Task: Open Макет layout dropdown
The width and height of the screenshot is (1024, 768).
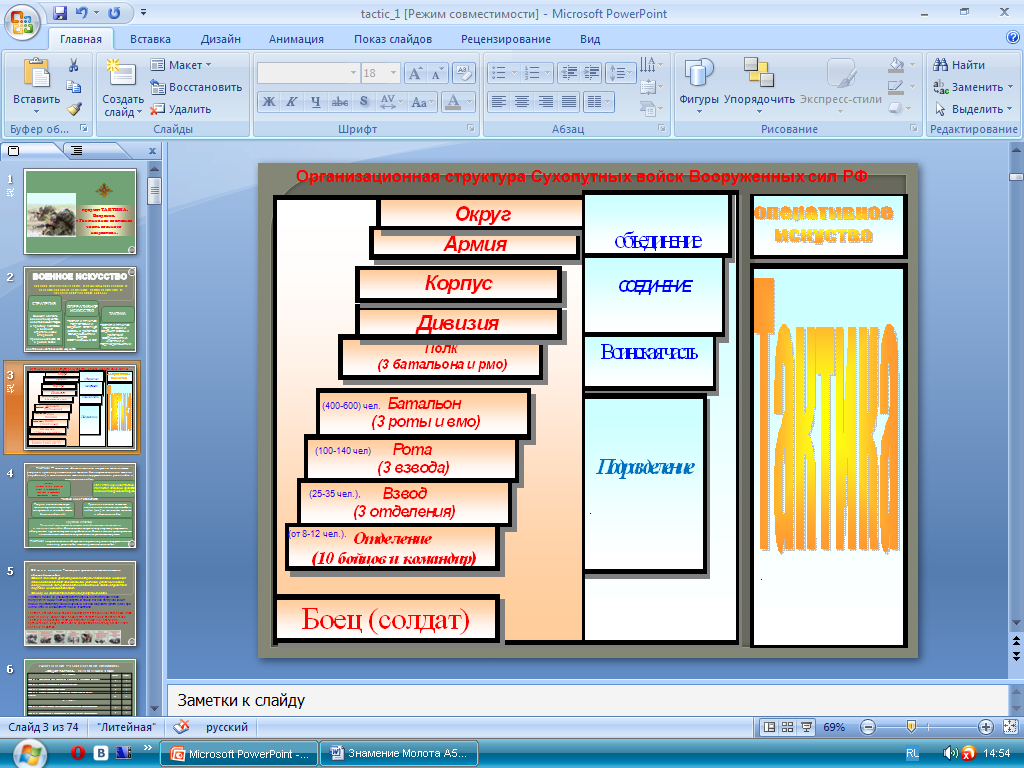Action: (x=181, y=65)
